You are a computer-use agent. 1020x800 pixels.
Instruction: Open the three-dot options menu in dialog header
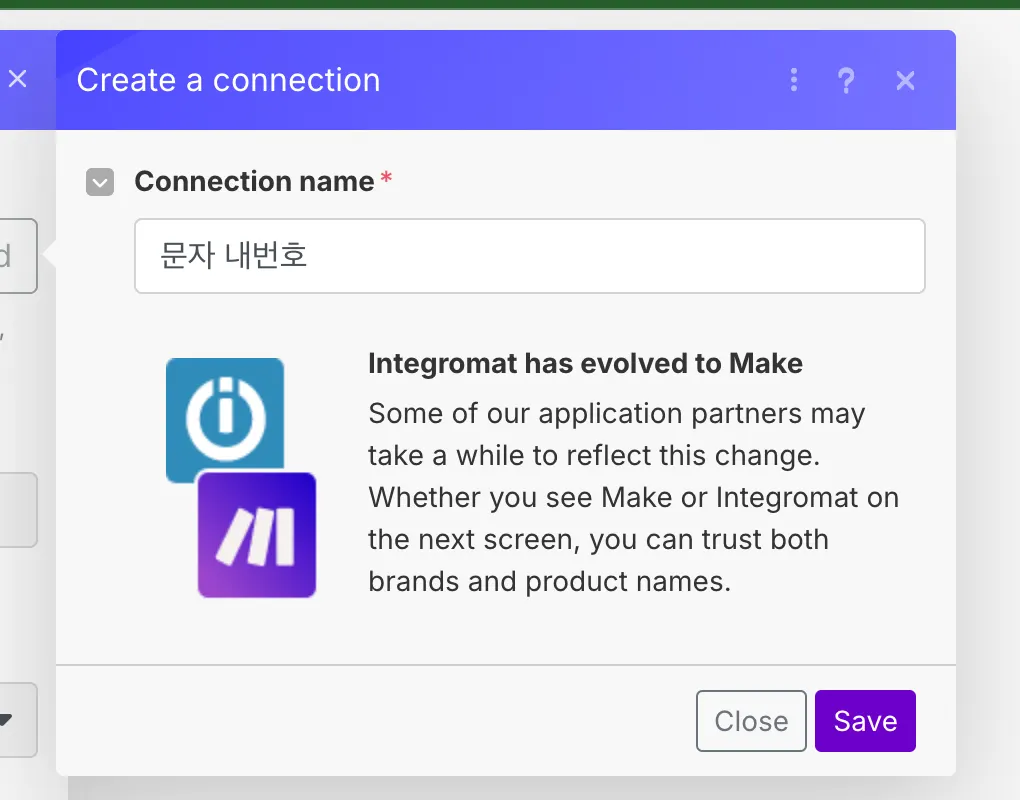[x=794, y=80]
